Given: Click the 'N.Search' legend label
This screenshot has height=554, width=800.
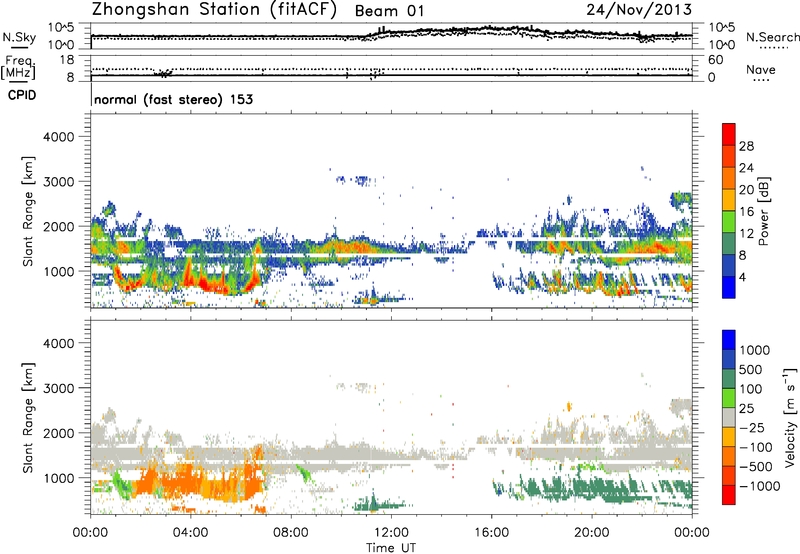Looking at the screenshot, I should [772, 37].
